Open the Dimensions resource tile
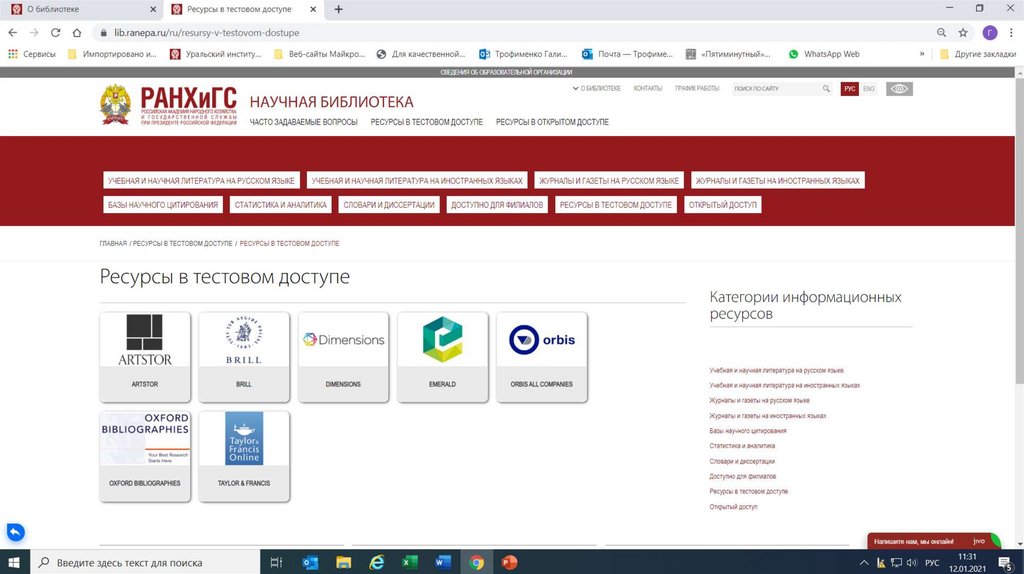 [x=343, y=357]
